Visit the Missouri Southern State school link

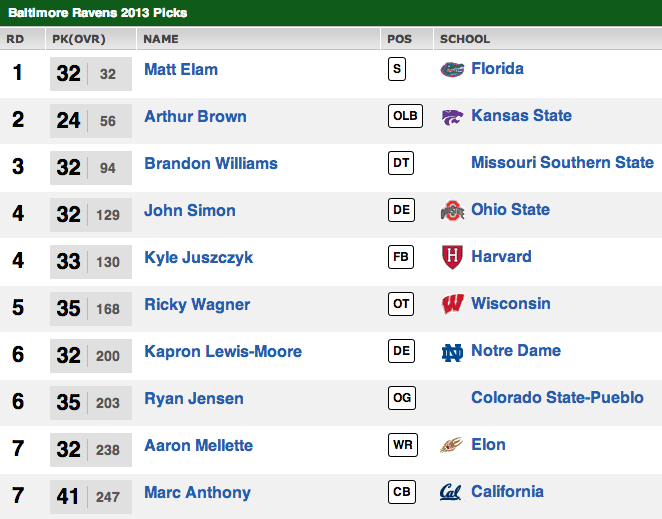coord(562,162)
